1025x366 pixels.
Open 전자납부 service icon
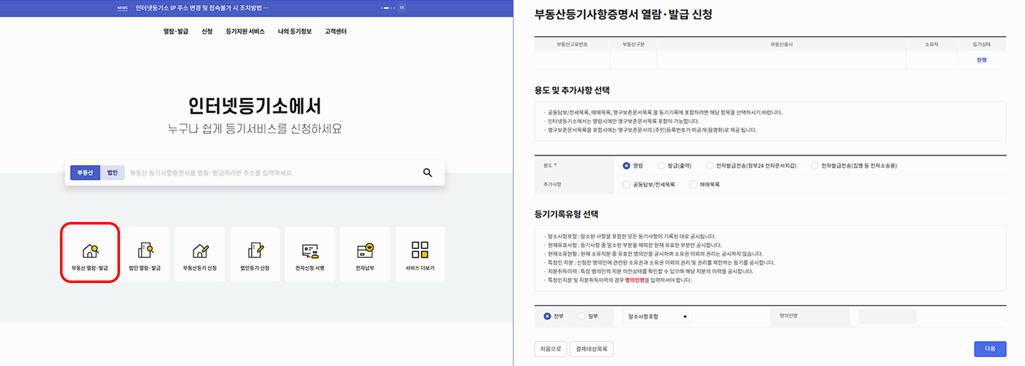(x=365, y=254)
